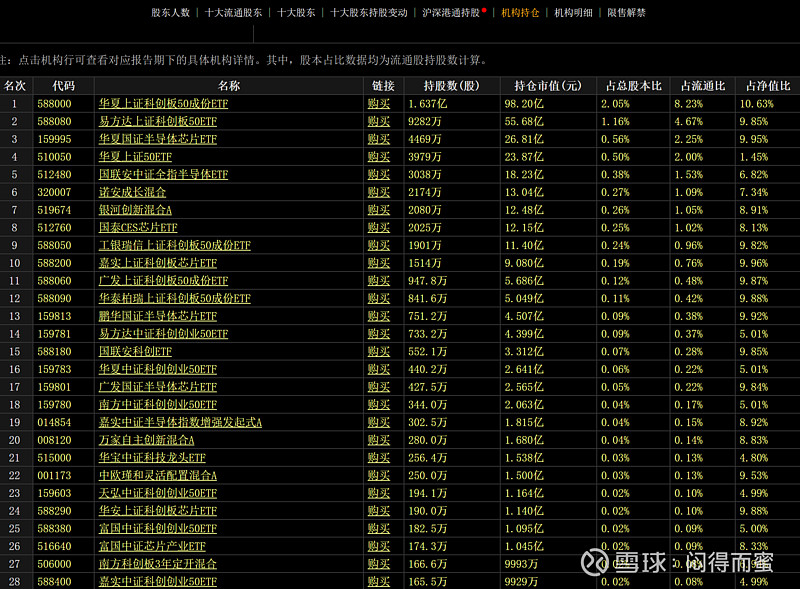Select the 机构持仓 tab
Image resolution: width=800 pixels, height=589 pixels.
(x=520, y=13)
